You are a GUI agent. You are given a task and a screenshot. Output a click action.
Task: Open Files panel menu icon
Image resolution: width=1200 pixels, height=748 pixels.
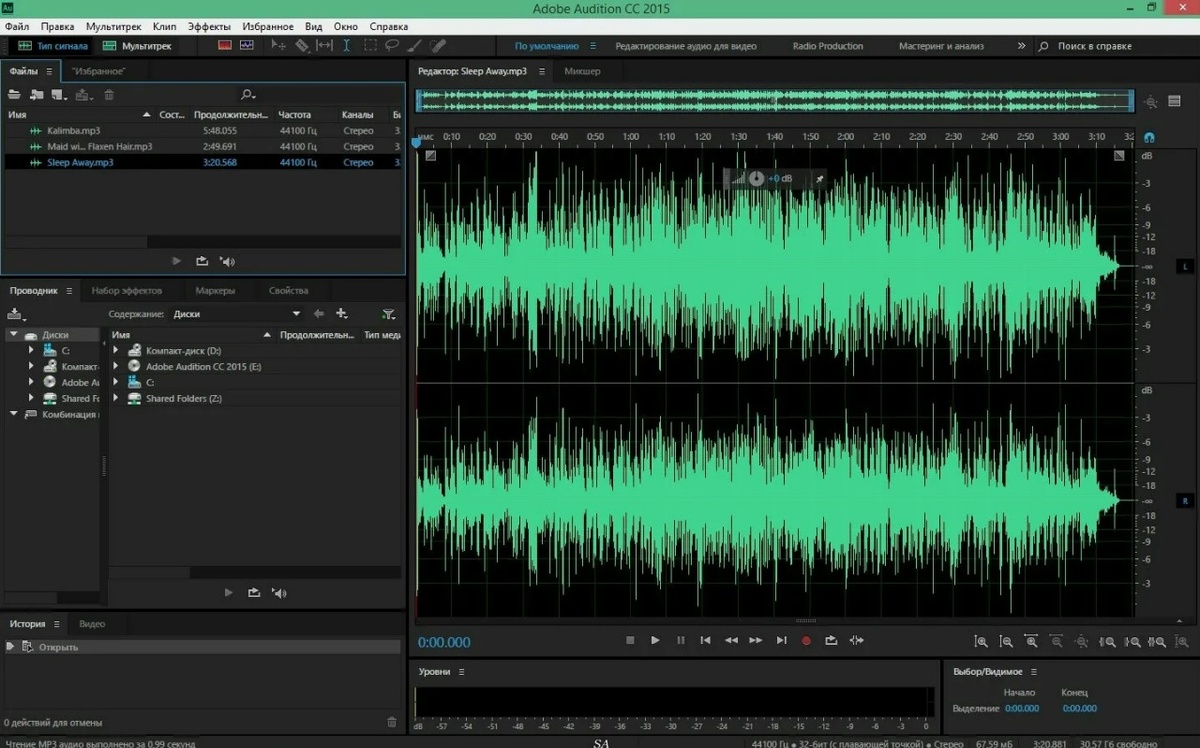49,71
